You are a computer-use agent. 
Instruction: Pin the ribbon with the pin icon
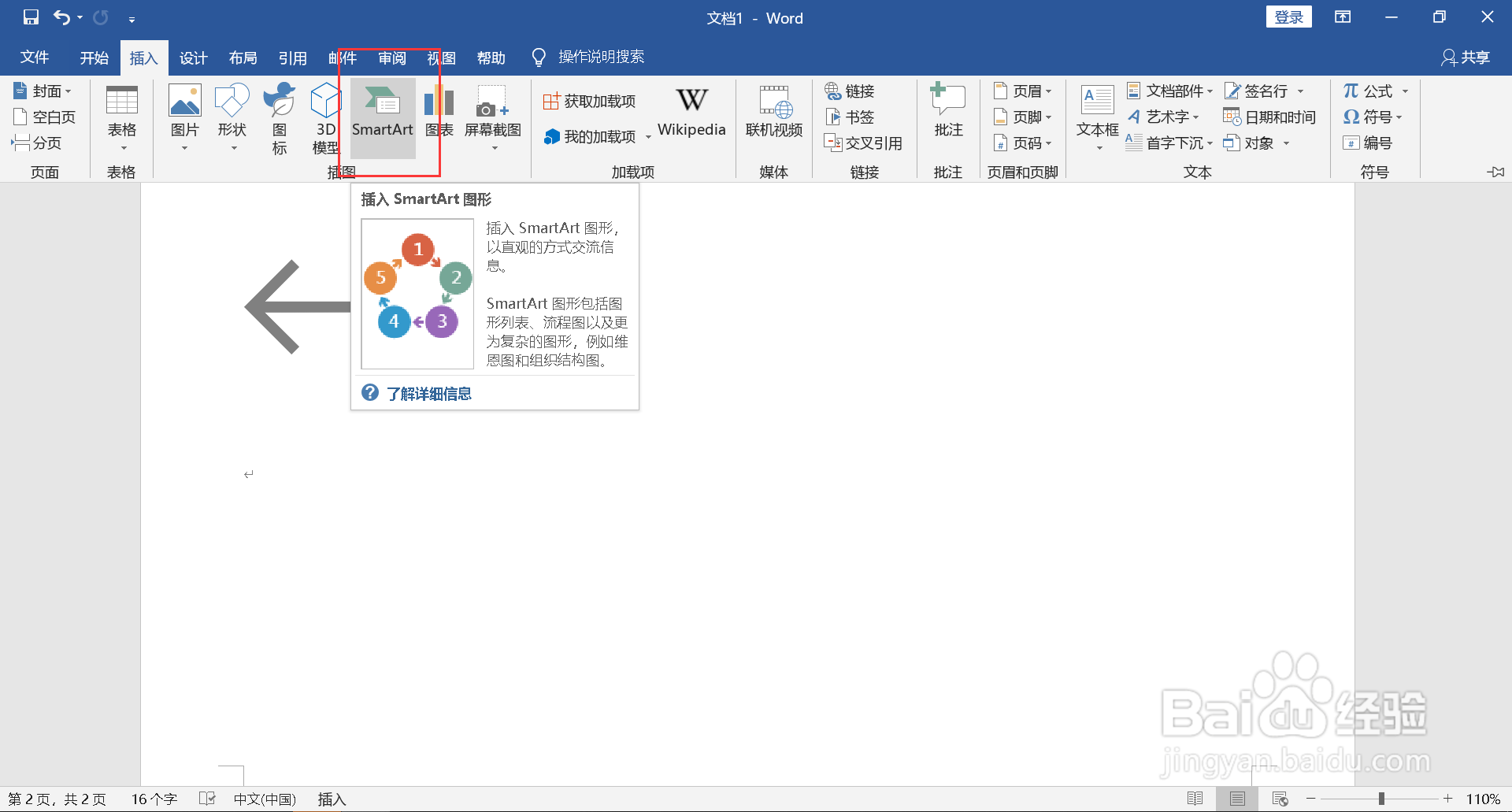click(1495, 172)
